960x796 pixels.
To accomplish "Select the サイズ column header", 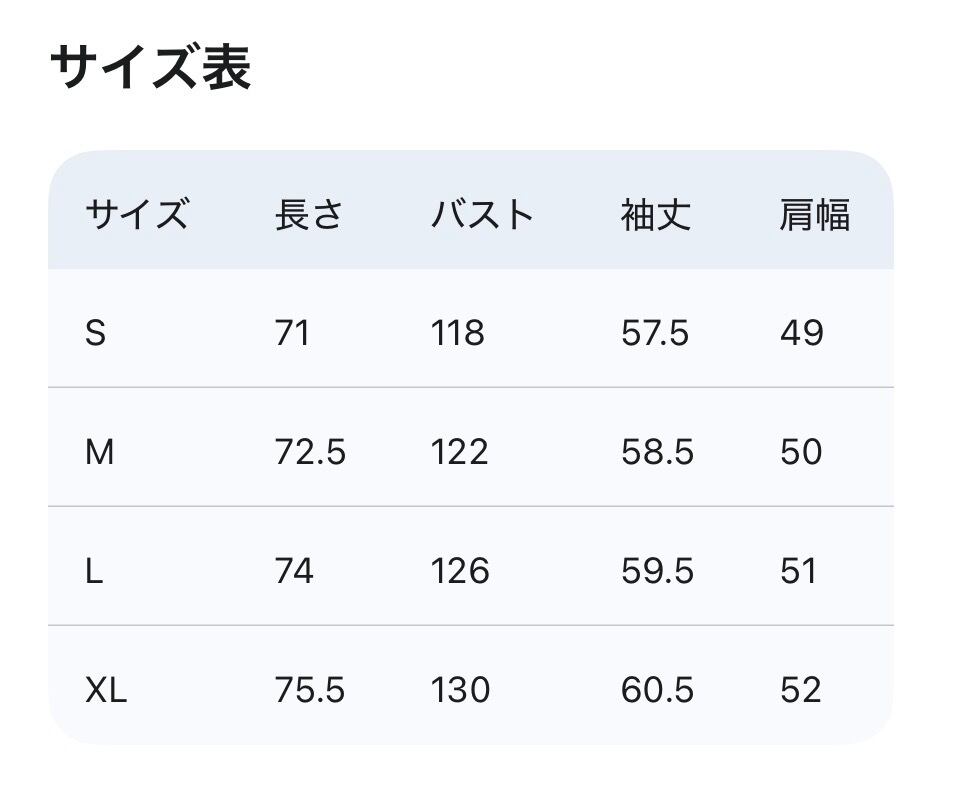I will 136,215.
